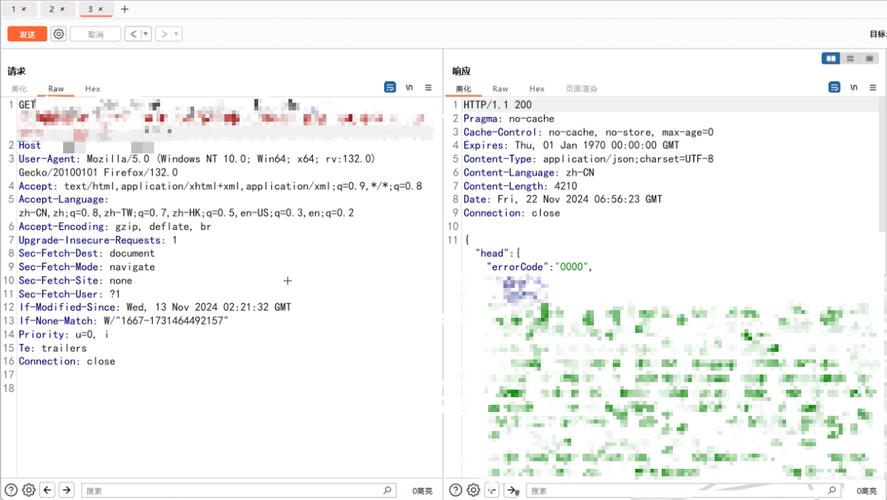
Task: Open the forward history dropdown arrow
Action: [176, 34]
